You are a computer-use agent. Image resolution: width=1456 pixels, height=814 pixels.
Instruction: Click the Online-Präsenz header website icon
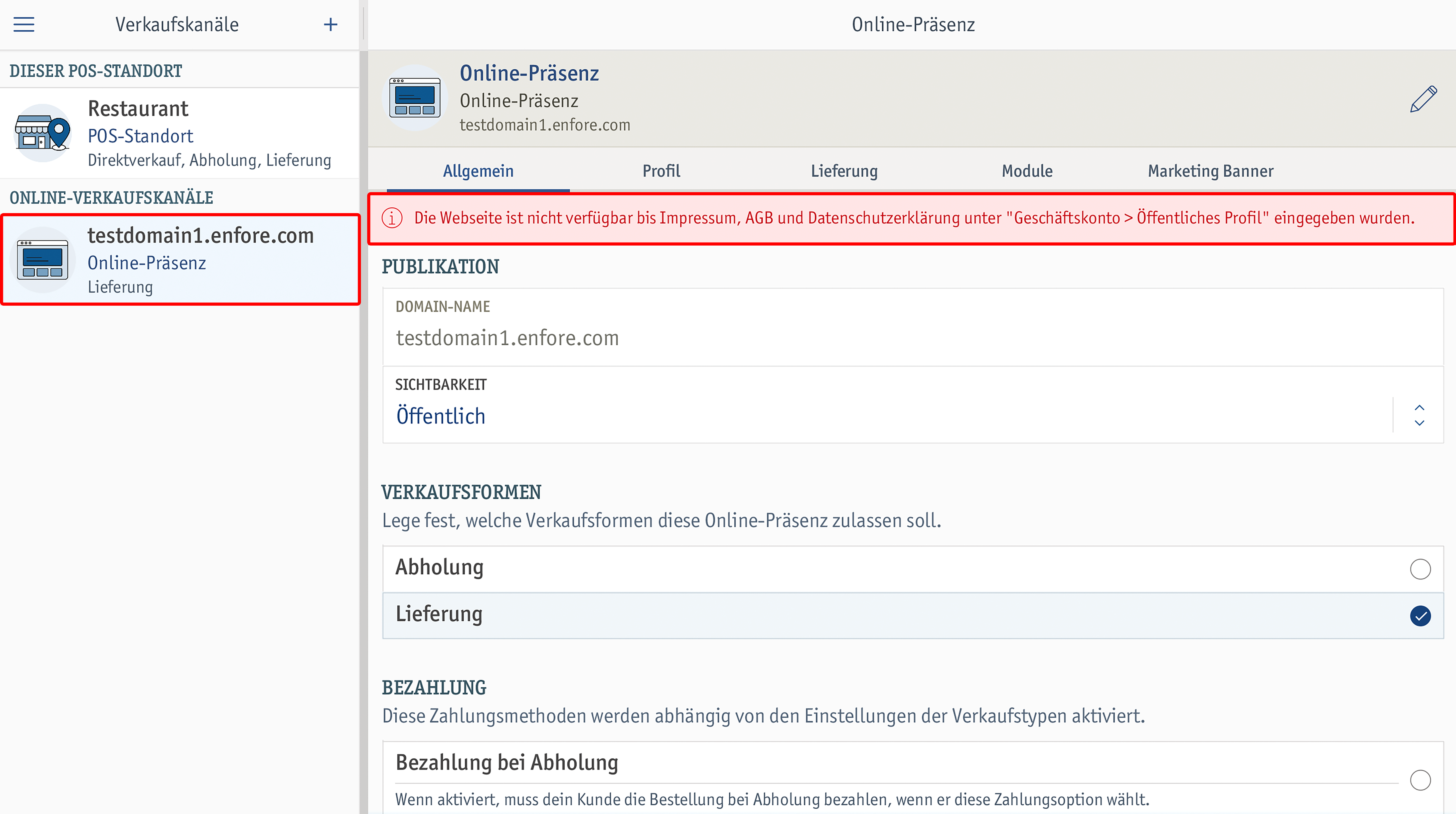415,98
